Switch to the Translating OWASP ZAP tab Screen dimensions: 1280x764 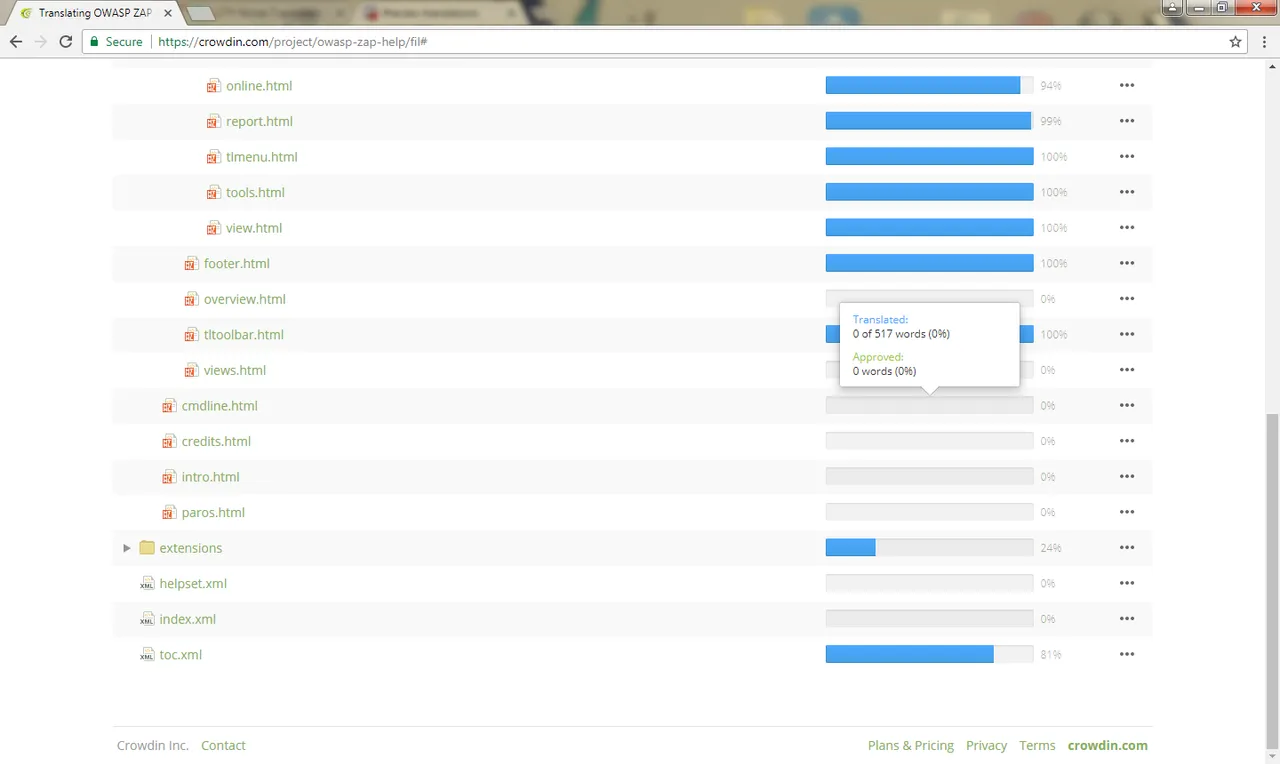[94, 13]
